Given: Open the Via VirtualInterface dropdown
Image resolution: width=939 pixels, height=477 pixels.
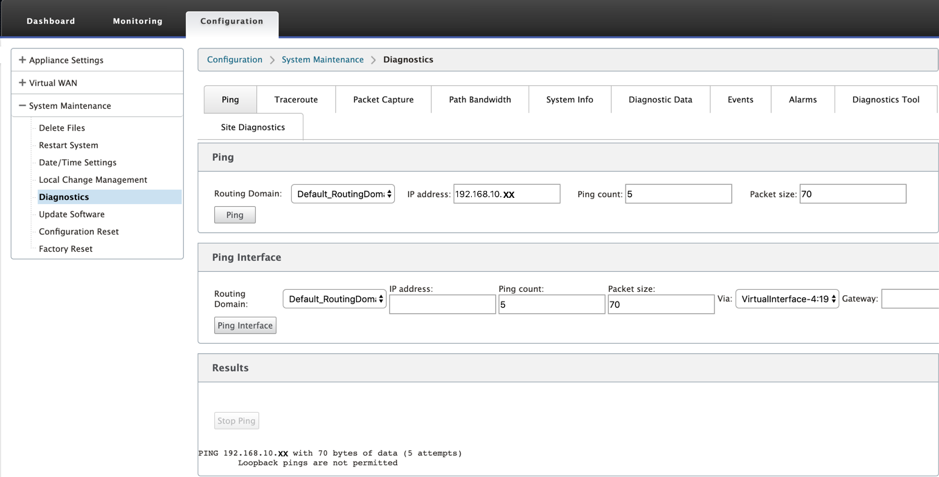Looking at the screenshot, I should pos(787,299).
